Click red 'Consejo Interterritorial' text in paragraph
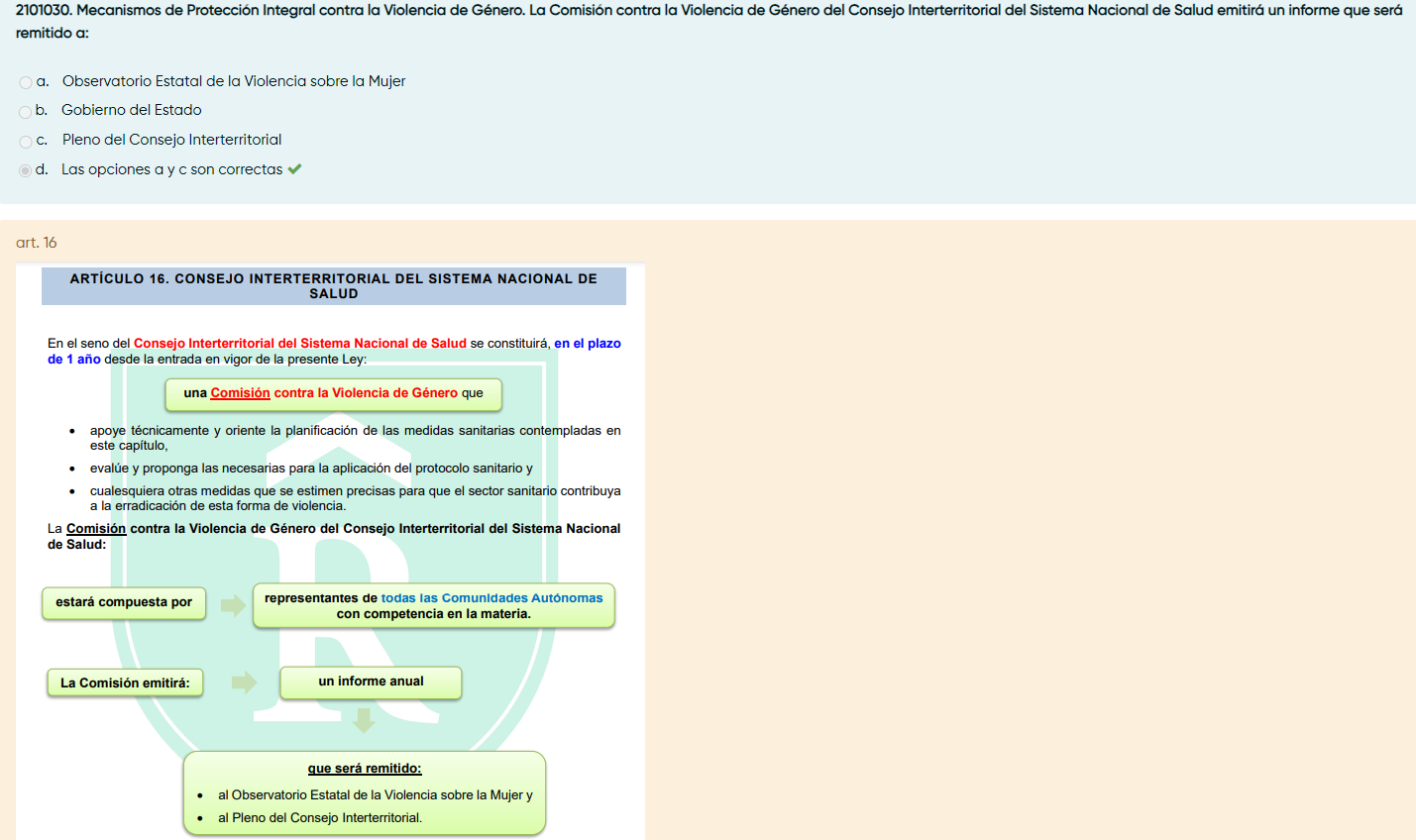This screenshot has width=1416, height=840. (x=299, y=344)
